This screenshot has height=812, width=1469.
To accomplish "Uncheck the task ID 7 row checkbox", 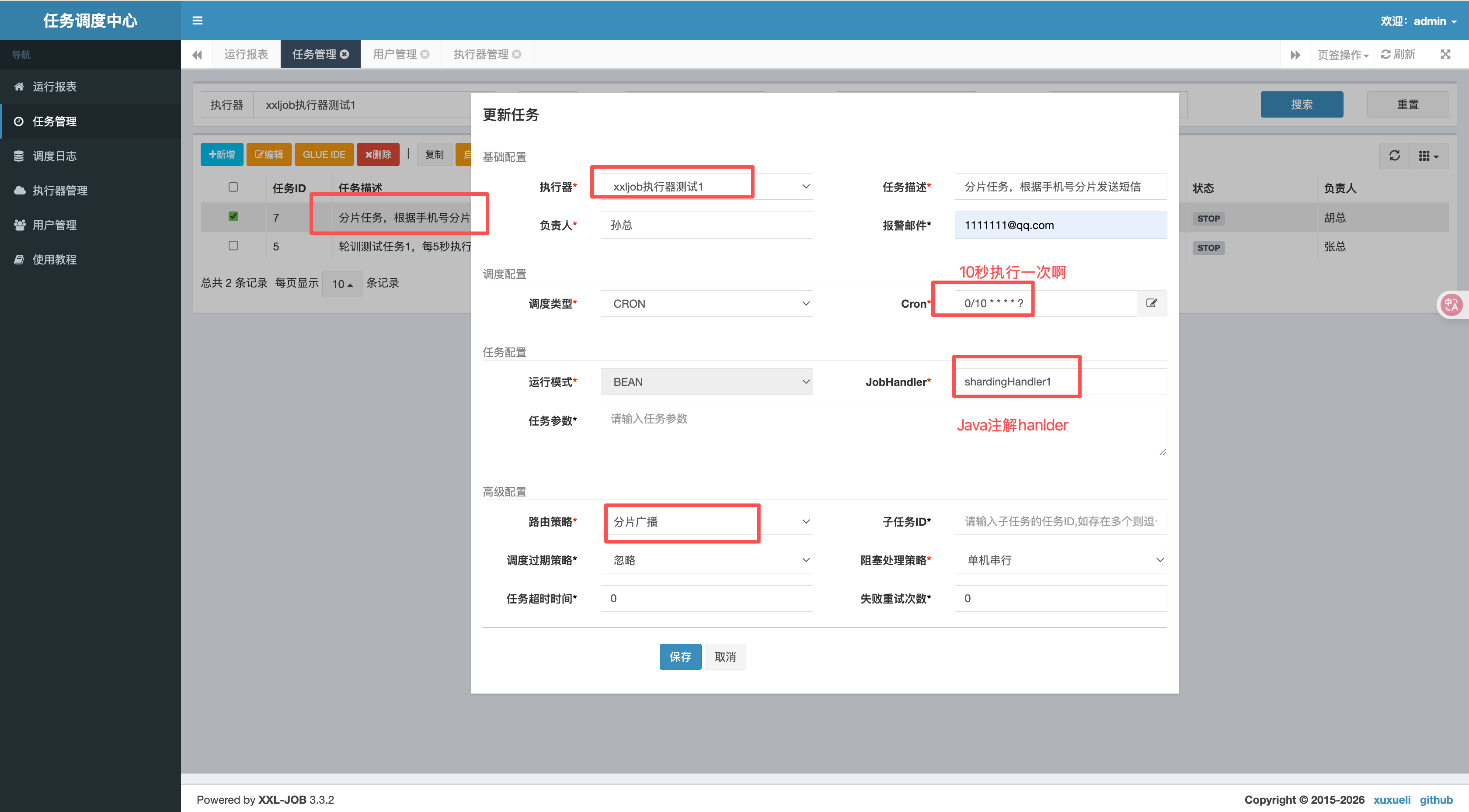I will coord(233,216).
